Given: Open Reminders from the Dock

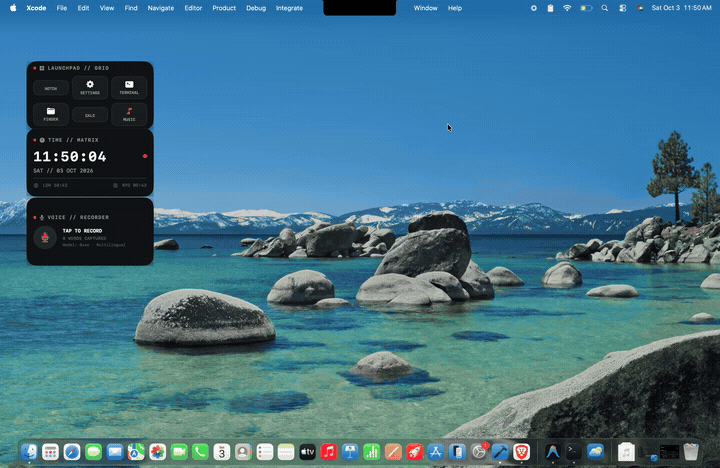Looking at the screenshot, I should pyautogui.click(x=265, y=452).
